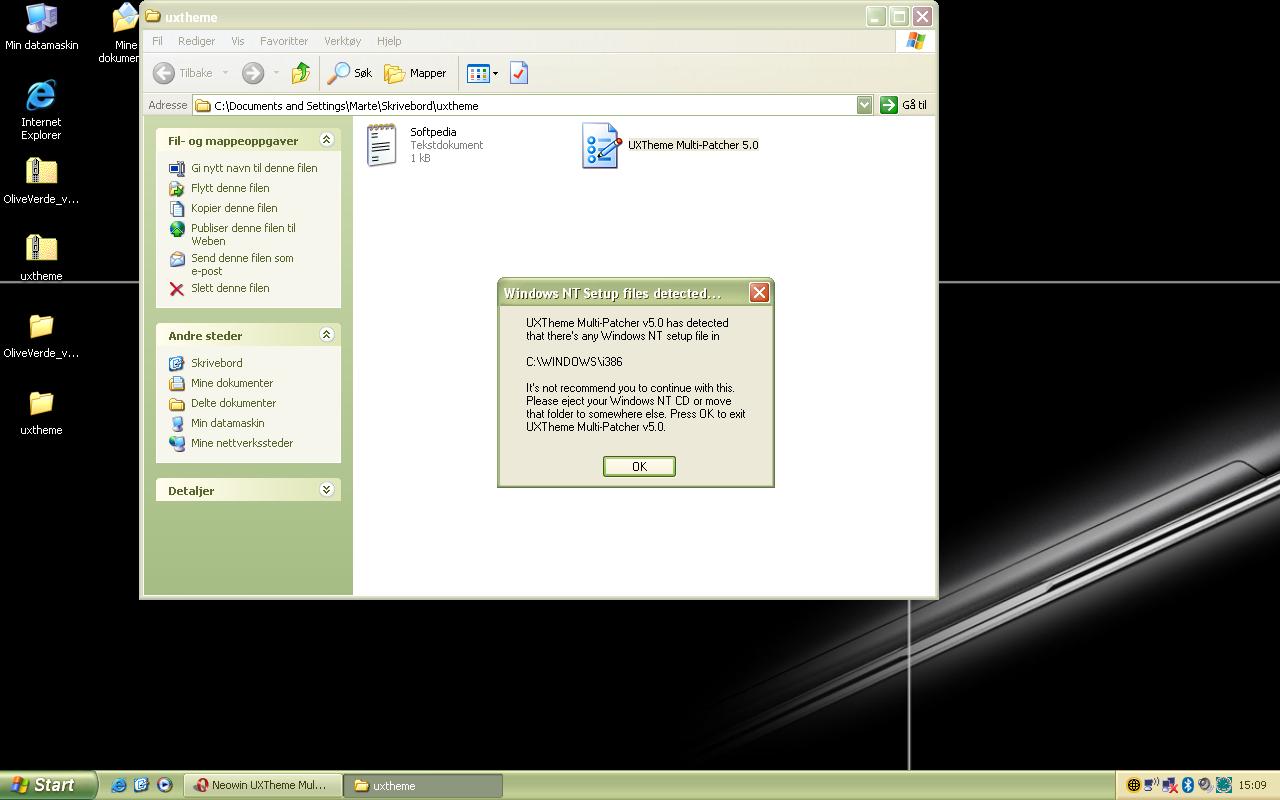The height and width of the screenshot is (800, 1280).
Task: Click Kopier denne filen link
Action: click(x=234, y=208)
